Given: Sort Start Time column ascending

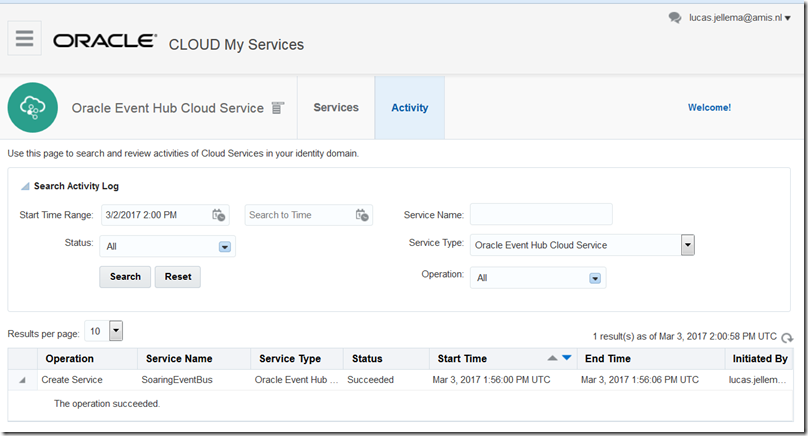Looking at the screenshot, I should pos(552,358).
